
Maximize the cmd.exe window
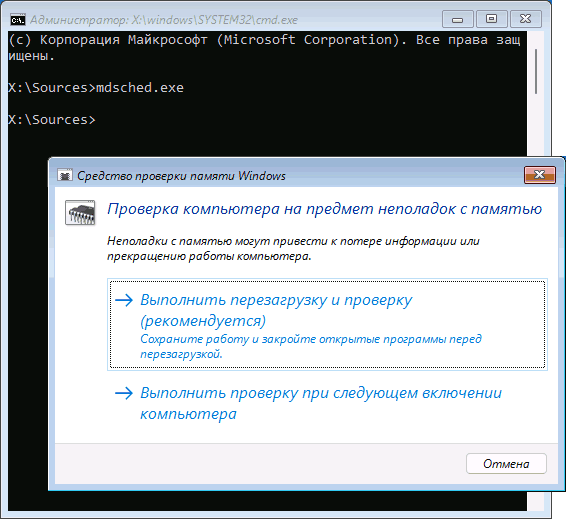pos(492,19)
